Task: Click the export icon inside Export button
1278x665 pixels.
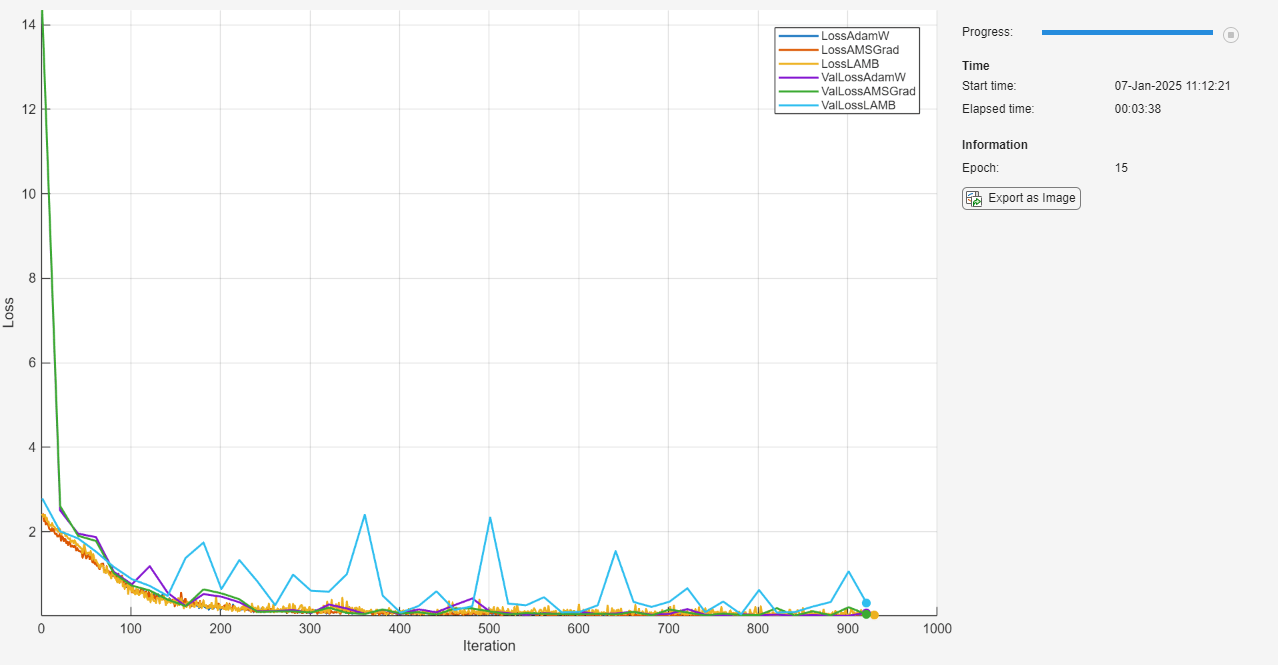Action: [x=973, y=198]
